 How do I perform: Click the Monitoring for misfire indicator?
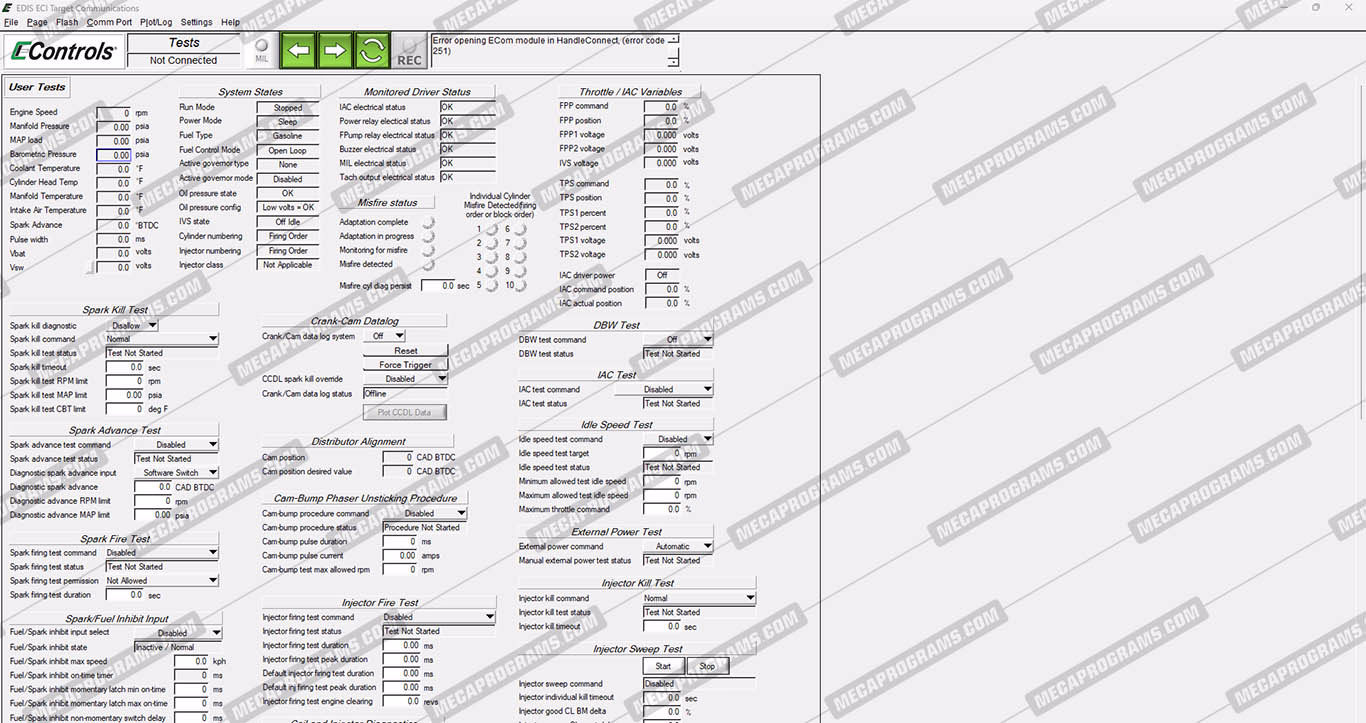coord(429,251)
